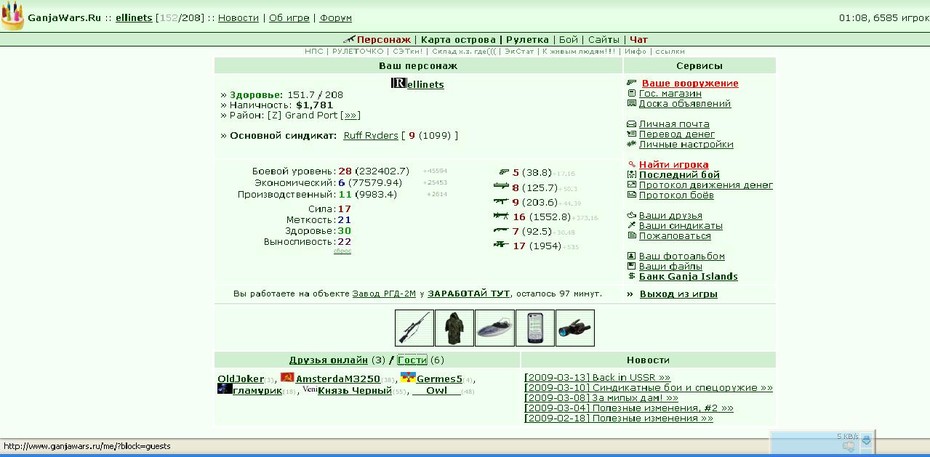Open the Форум link
Screen dimensions: 930x457
336,18
